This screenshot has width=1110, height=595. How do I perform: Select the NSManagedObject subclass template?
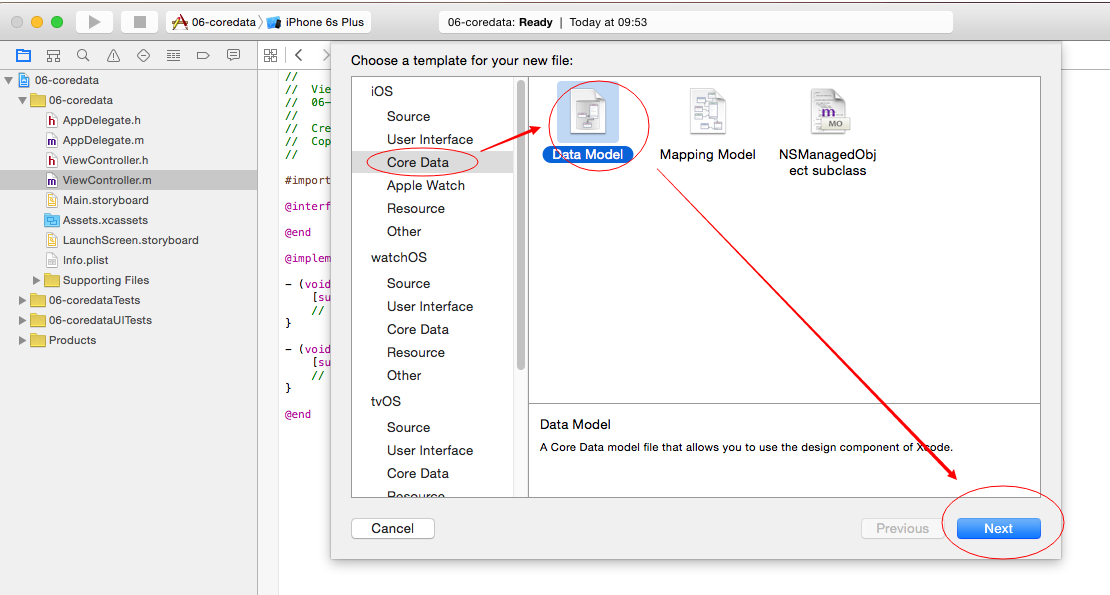tap(828, 132)
